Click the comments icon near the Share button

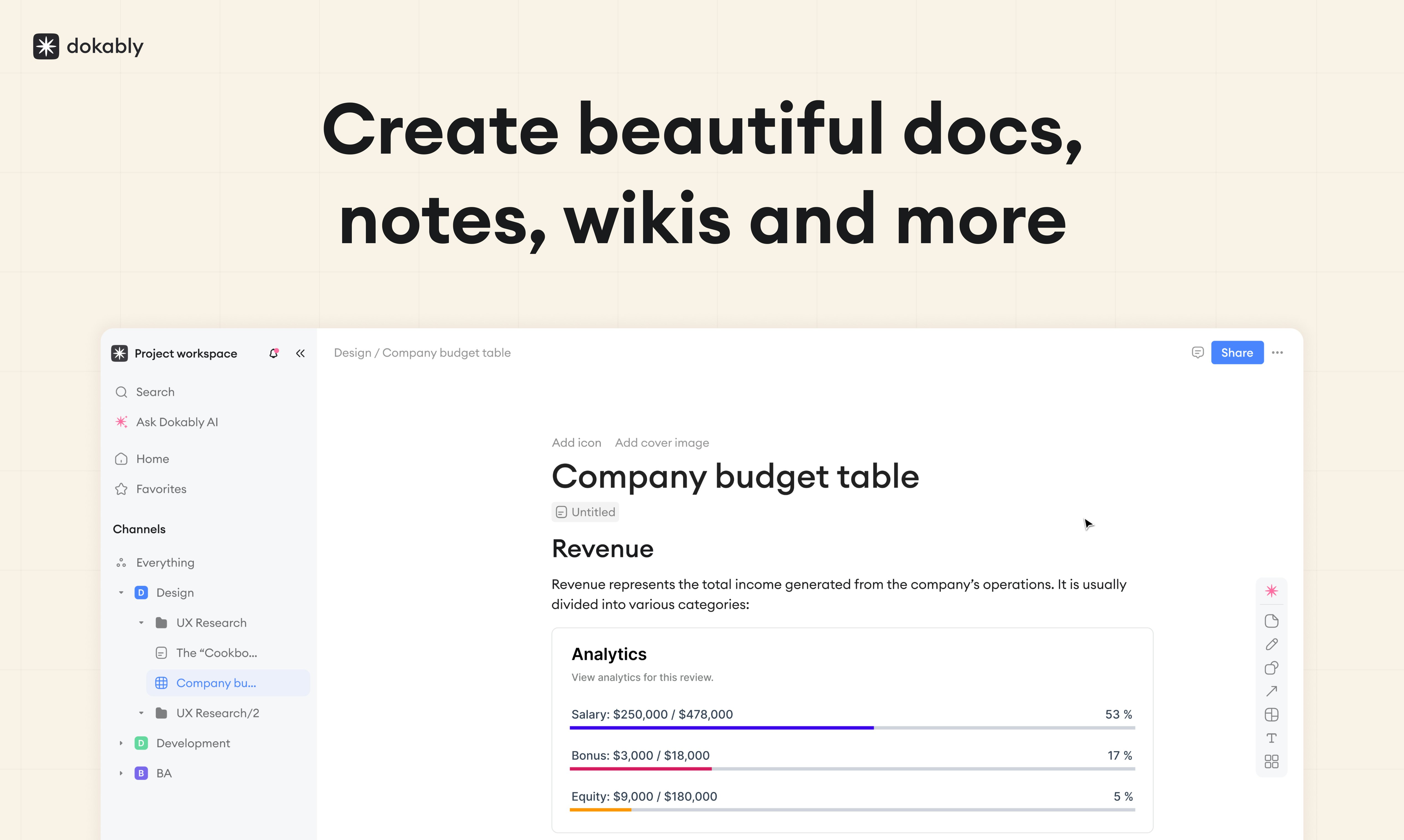pos(1197,352)
